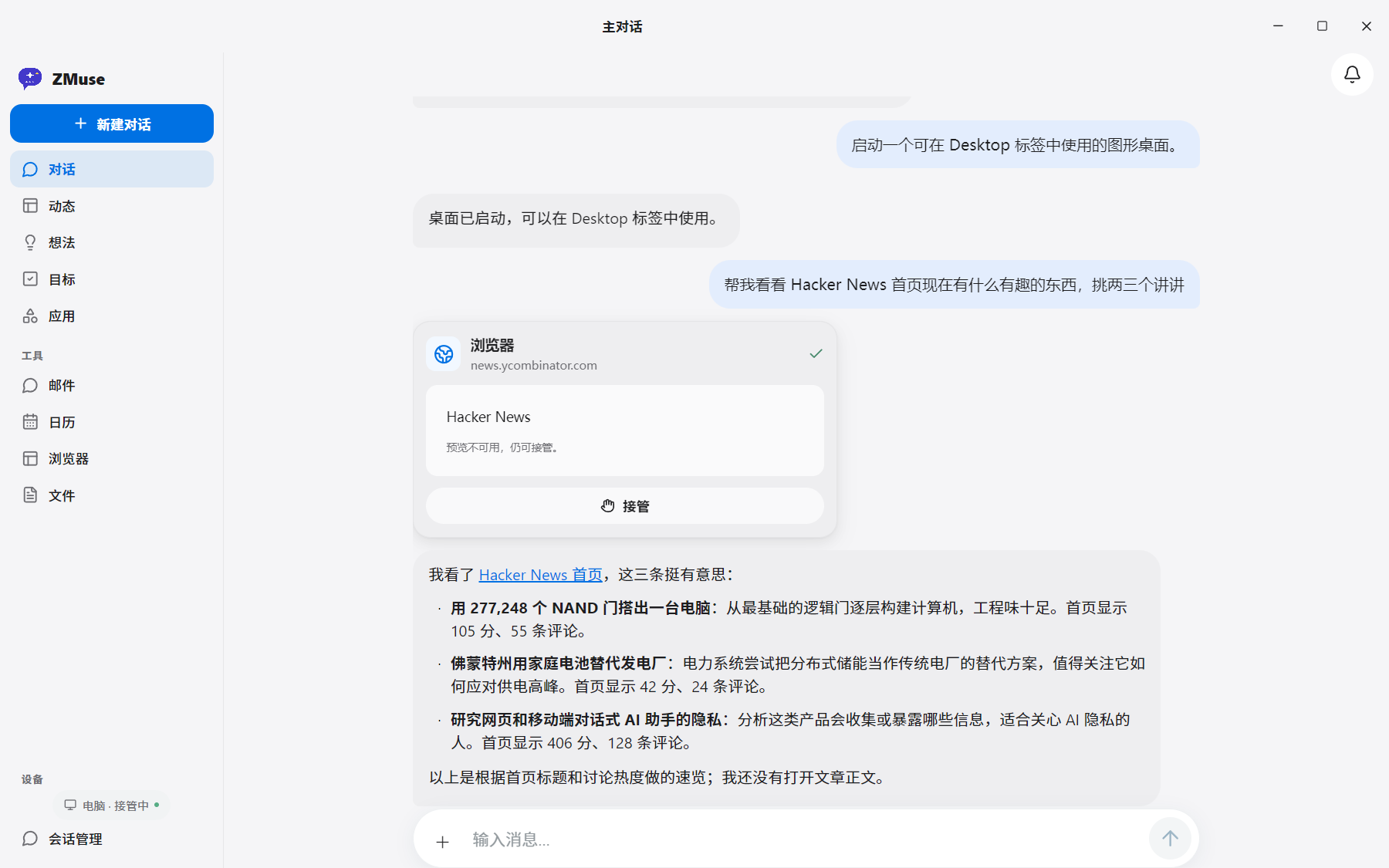Open the 动态 sidebar item
Screen dimensions: 1389x868
click(x=112, y=206)
